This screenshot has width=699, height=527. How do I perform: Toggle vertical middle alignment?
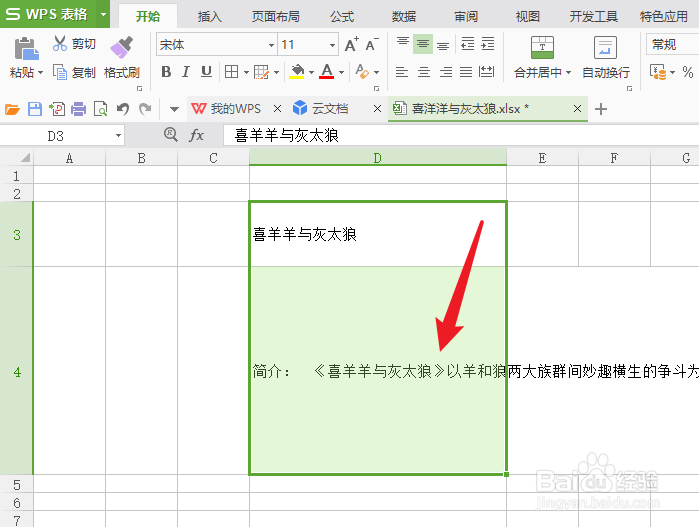tap(423, 44)
